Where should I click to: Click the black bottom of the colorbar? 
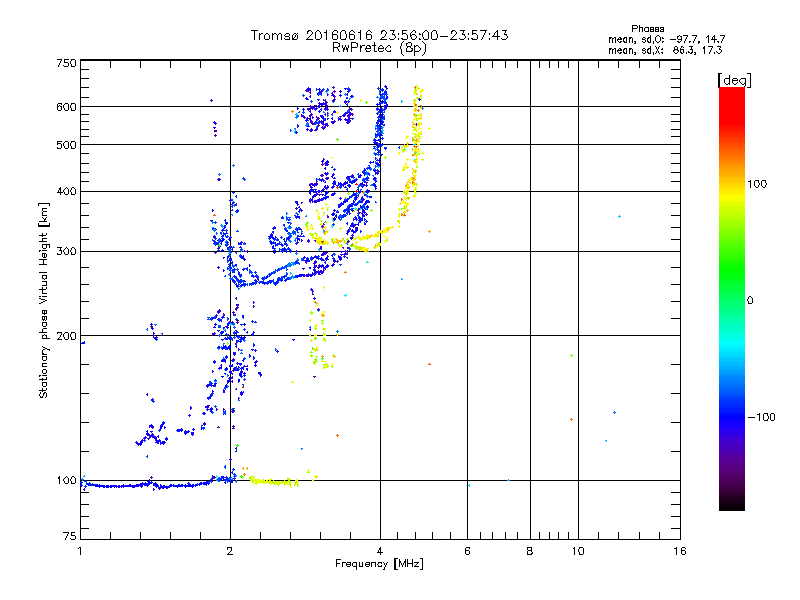pos(732,504)
